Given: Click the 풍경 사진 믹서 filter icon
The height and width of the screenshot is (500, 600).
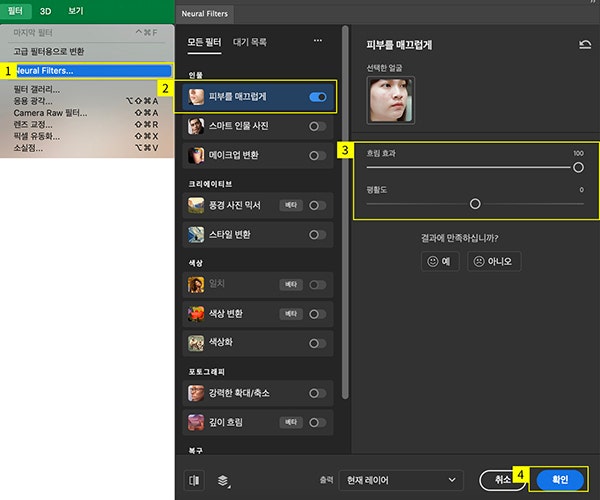Looking at the screenshot, I should (196, 205).
